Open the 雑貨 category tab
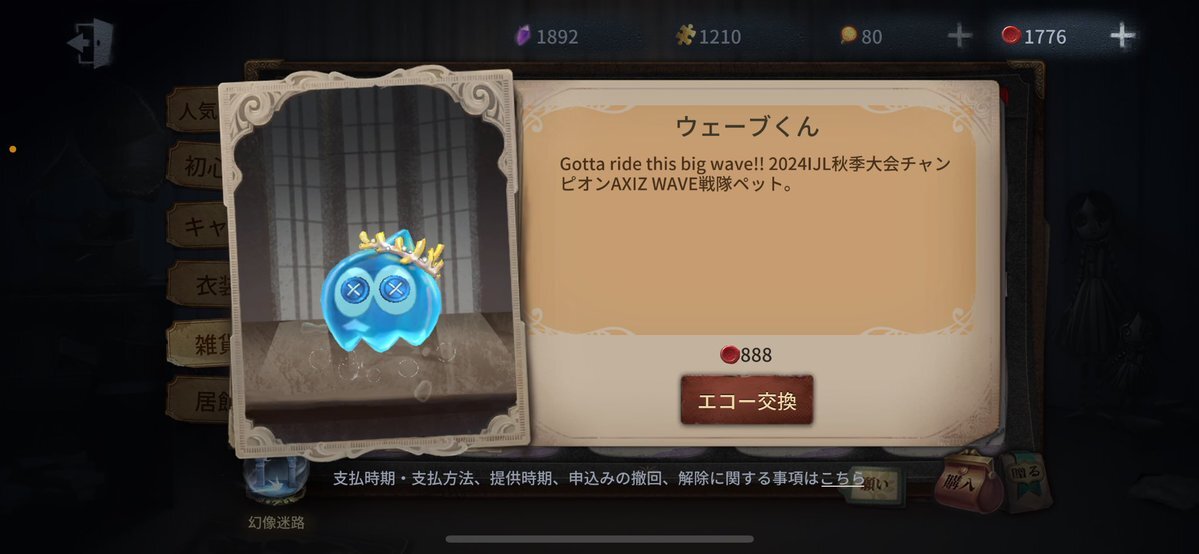This screenshot has height=554, width=1199. [199, 344]
